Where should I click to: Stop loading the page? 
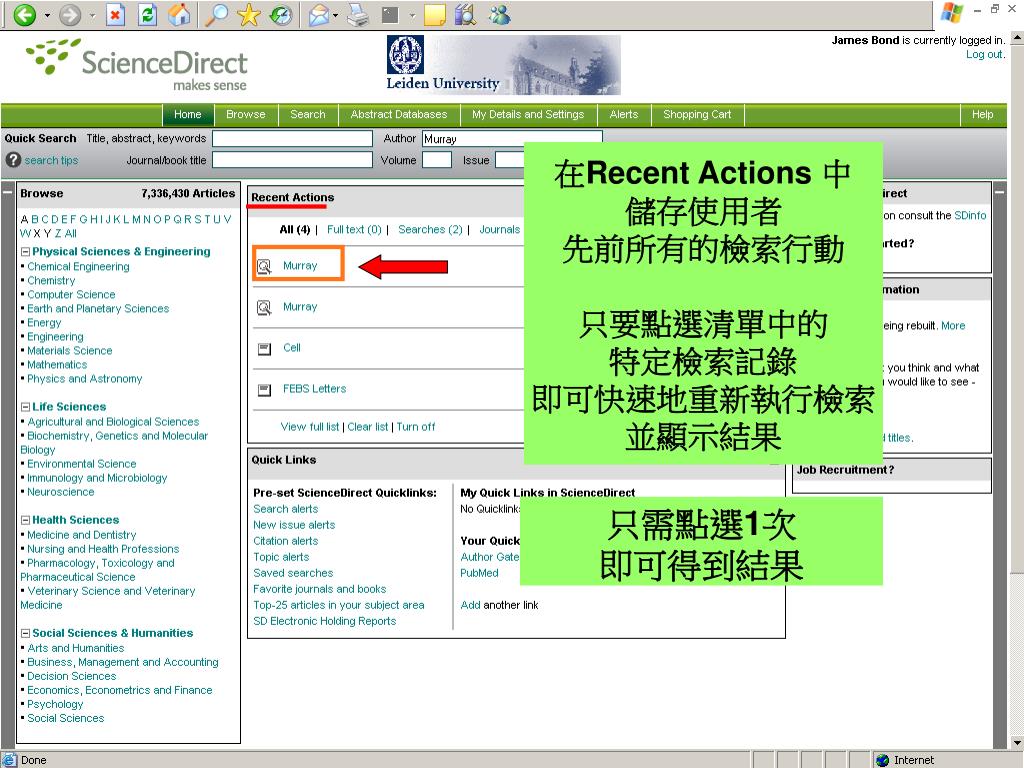click(x=116, y=14)
